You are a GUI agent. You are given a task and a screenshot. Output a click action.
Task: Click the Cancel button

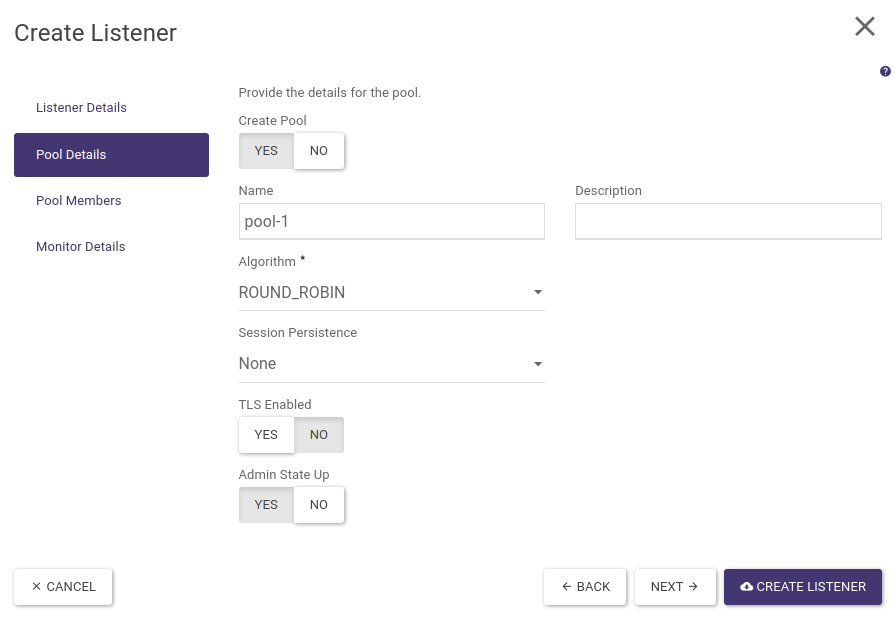63,587
